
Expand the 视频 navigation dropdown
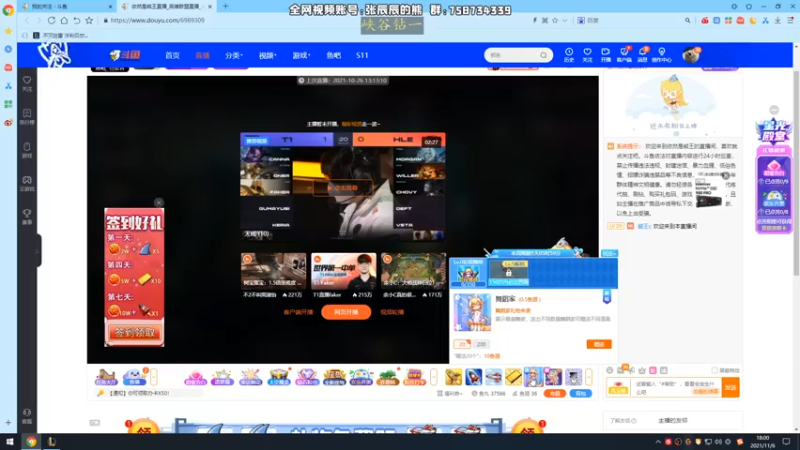(x=267, y=55)
